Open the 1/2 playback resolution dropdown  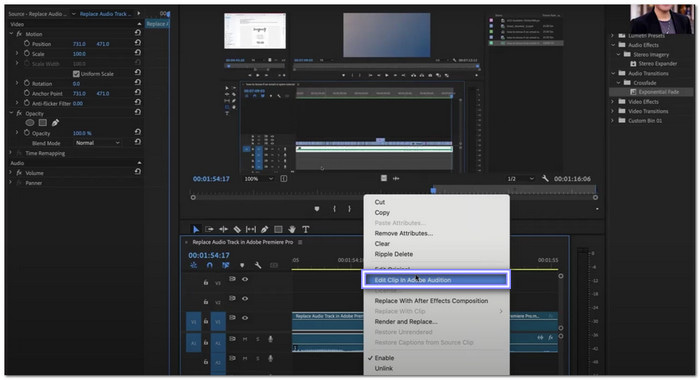coord(521,179)
